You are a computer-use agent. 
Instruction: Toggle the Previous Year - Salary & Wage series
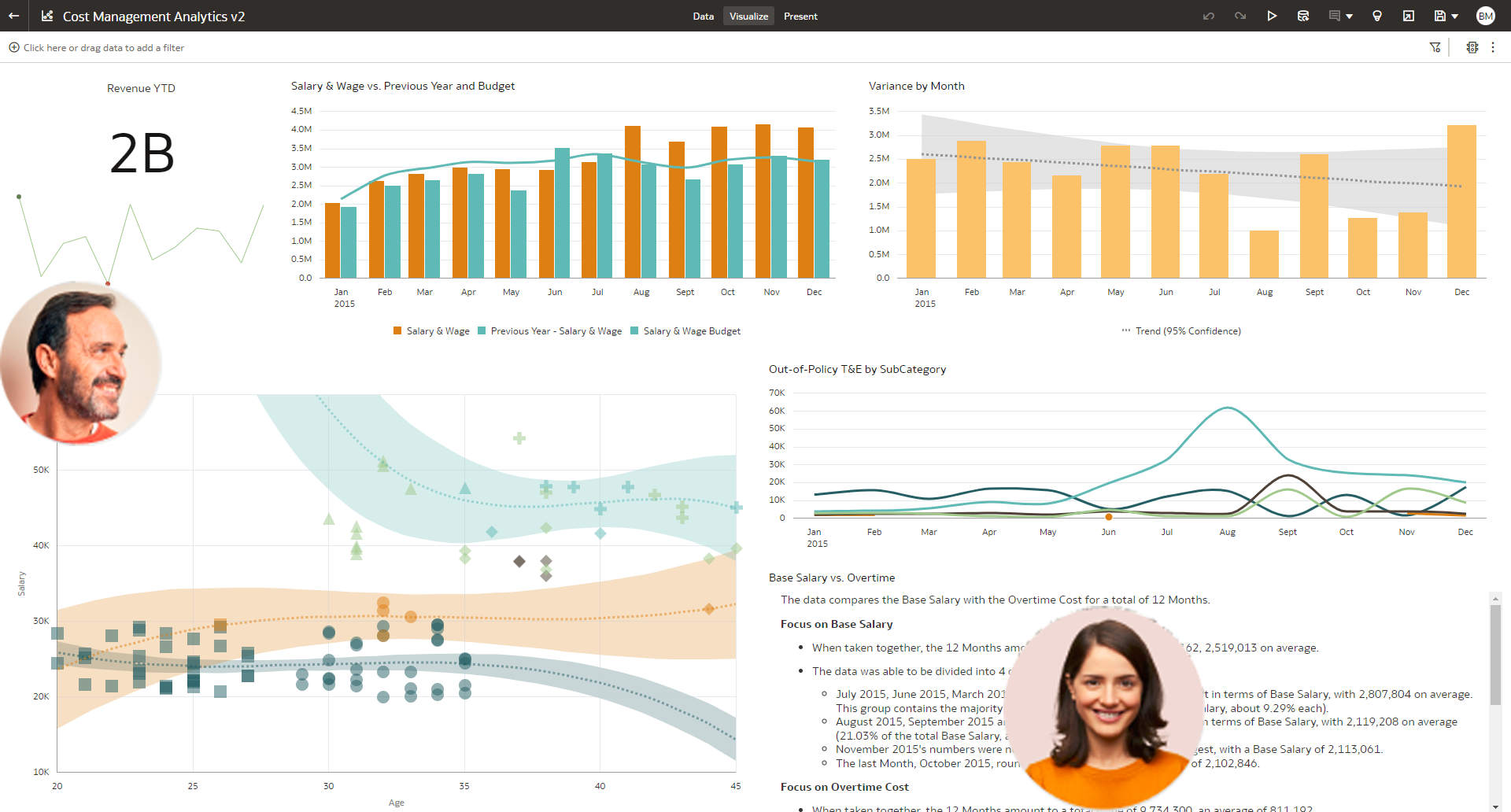tap(555, 330)
